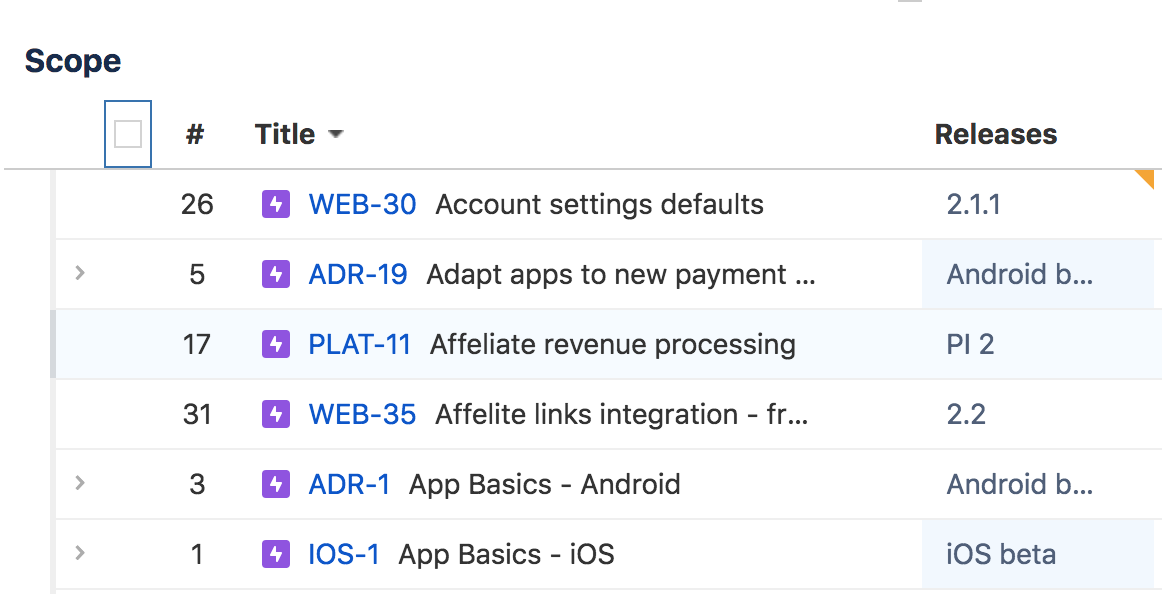Expand the IOS-1 App Basics row
This screenshot has width=1162, height=594.
80,553
